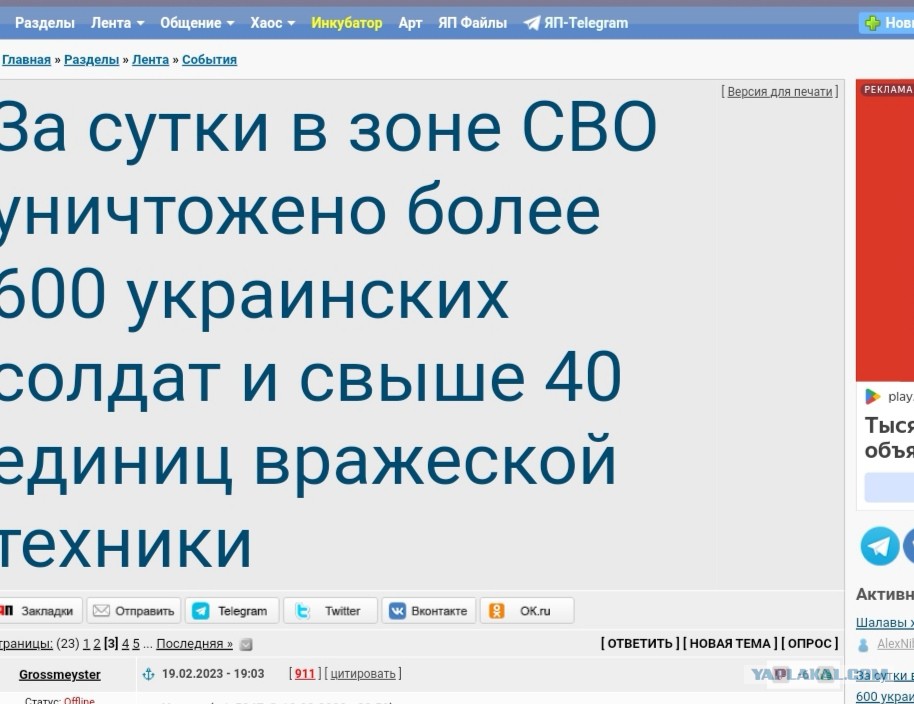
Task: Expand the Общение dropdown menu
Action: (197, 23)
